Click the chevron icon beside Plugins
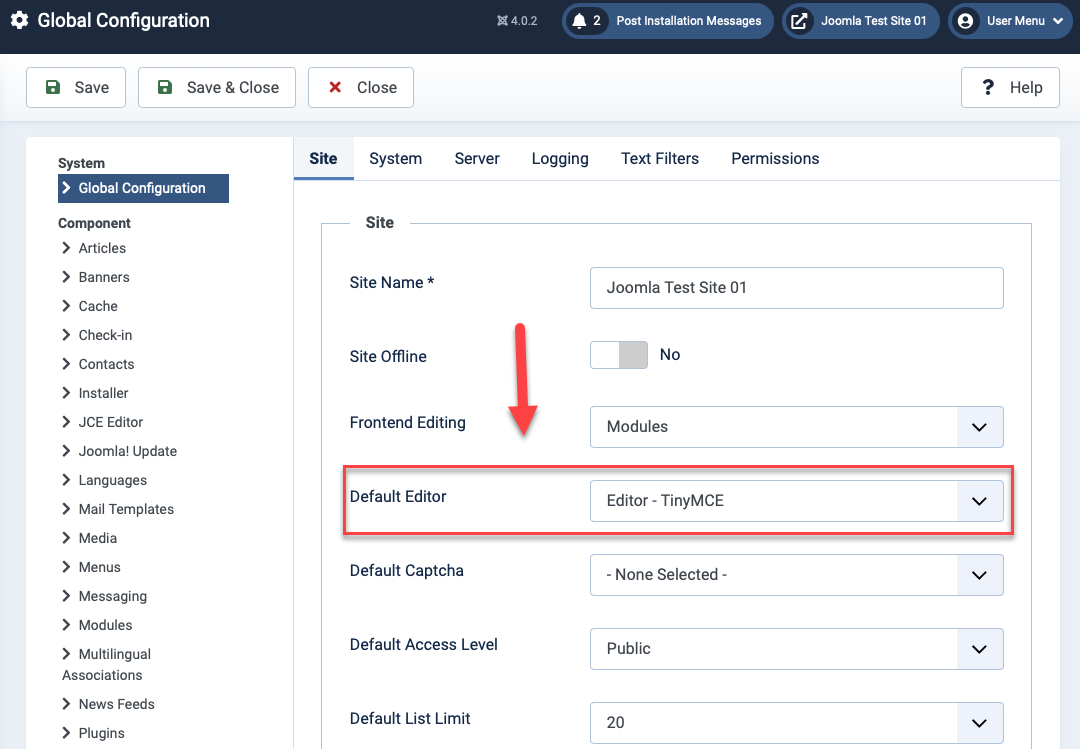Screen dimensions: 1080x749 point(66,733)
